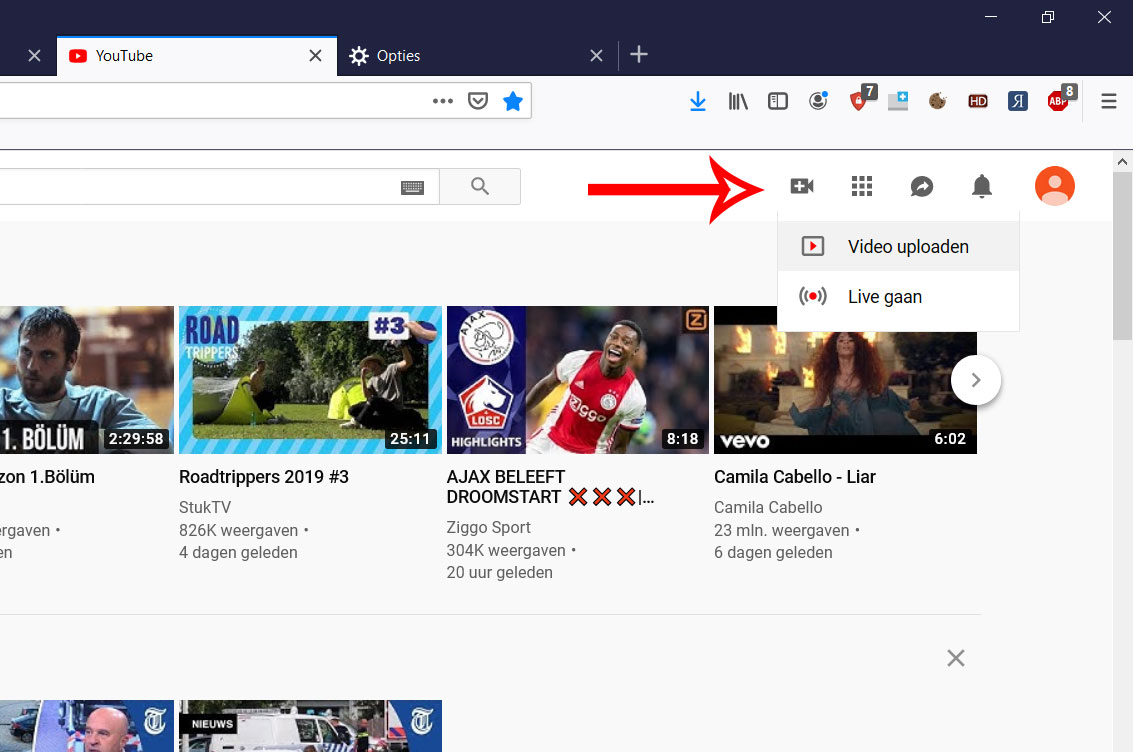Restore down the Firefox window
Viewport: 1133px width, 752px height.
1047,17
